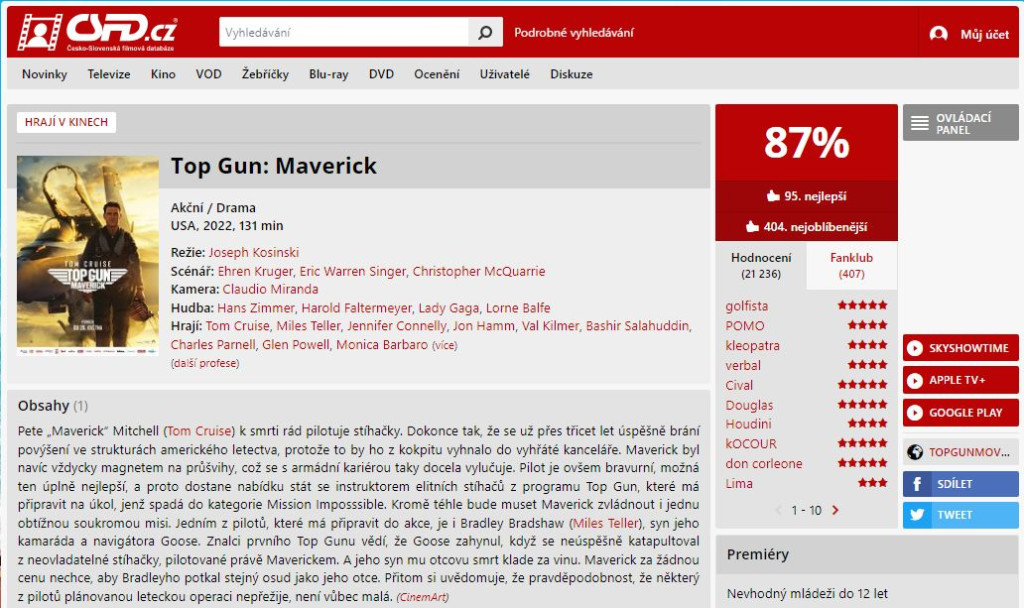Screen dimensions: 1024x608
Task: Click the Ovládací panel hamburger icon
Action: click(x=920, y=123)
